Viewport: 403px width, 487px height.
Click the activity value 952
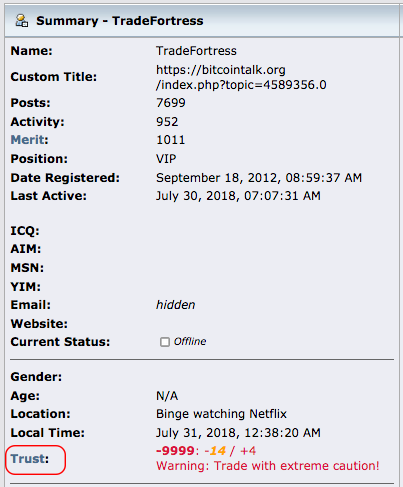[x=167, y=122]
